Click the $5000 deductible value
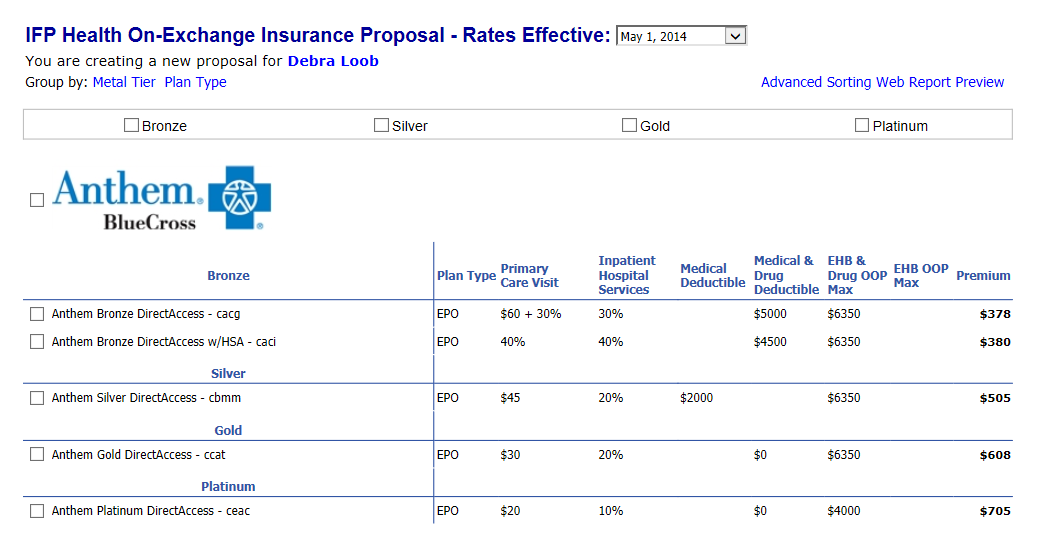This screenshot has width=1043, height=537. pyautogui.click(x=770, y=313)
